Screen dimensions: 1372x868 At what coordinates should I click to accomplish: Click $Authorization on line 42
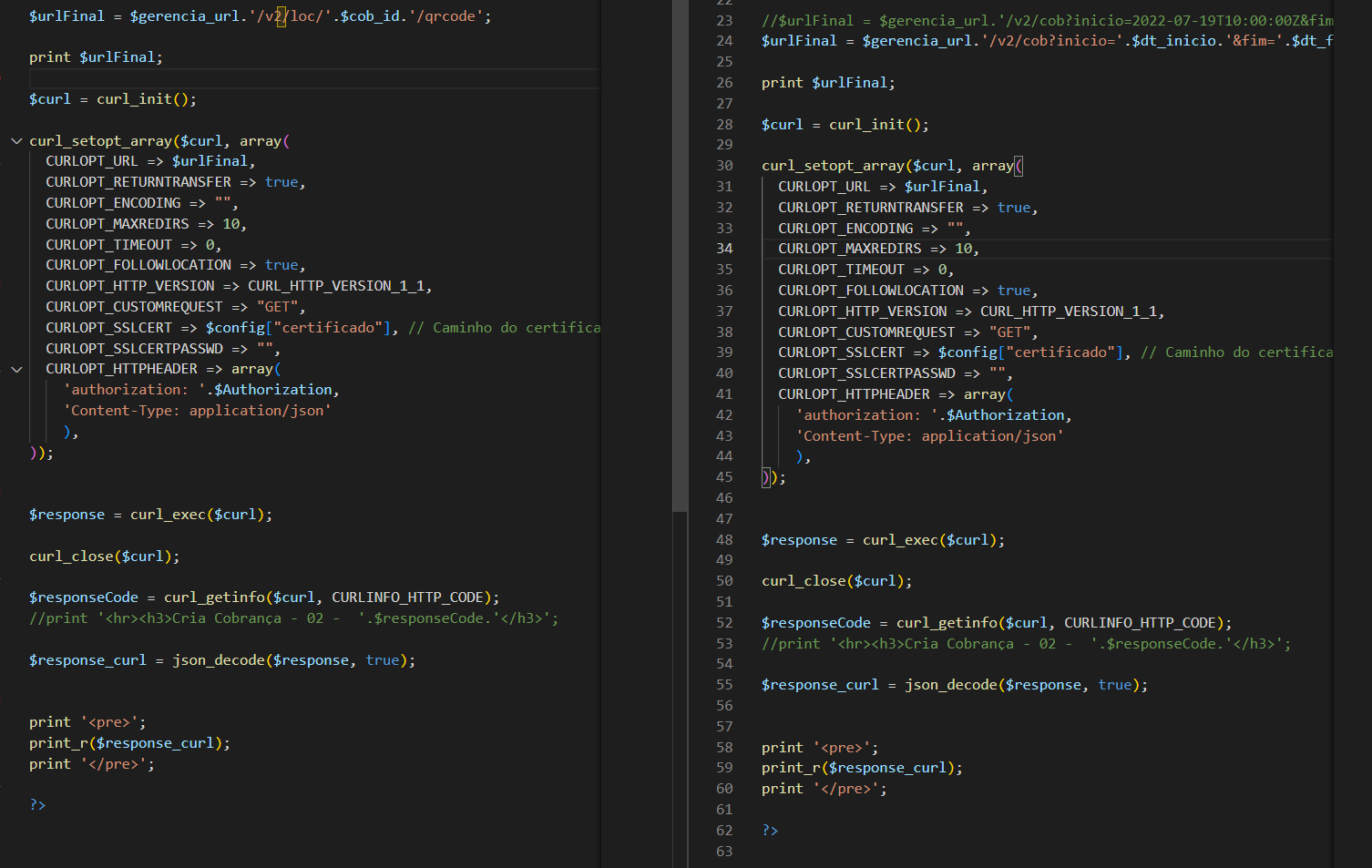click(x=1005, y=415)
